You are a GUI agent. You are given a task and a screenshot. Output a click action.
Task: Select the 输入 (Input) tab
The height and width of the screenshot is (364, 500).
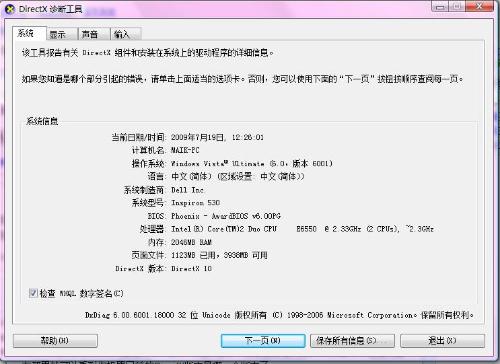[125, 34]
